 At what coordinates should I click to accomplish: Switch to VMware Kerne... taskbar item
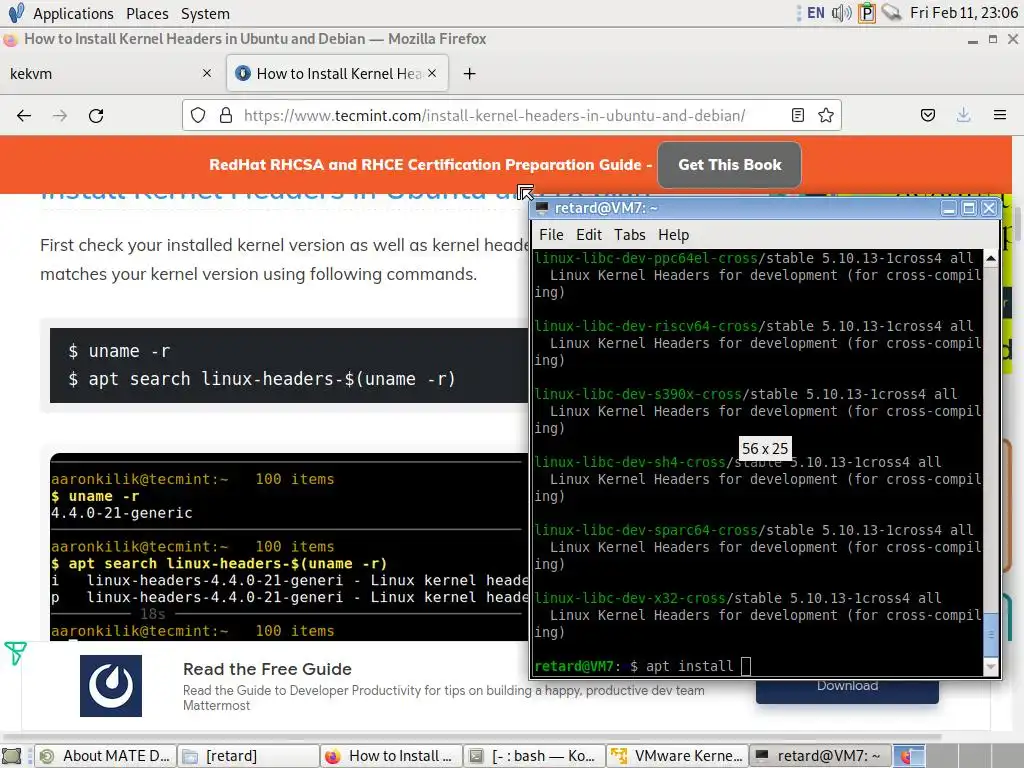pyautogui.click(x=678, y=756)
